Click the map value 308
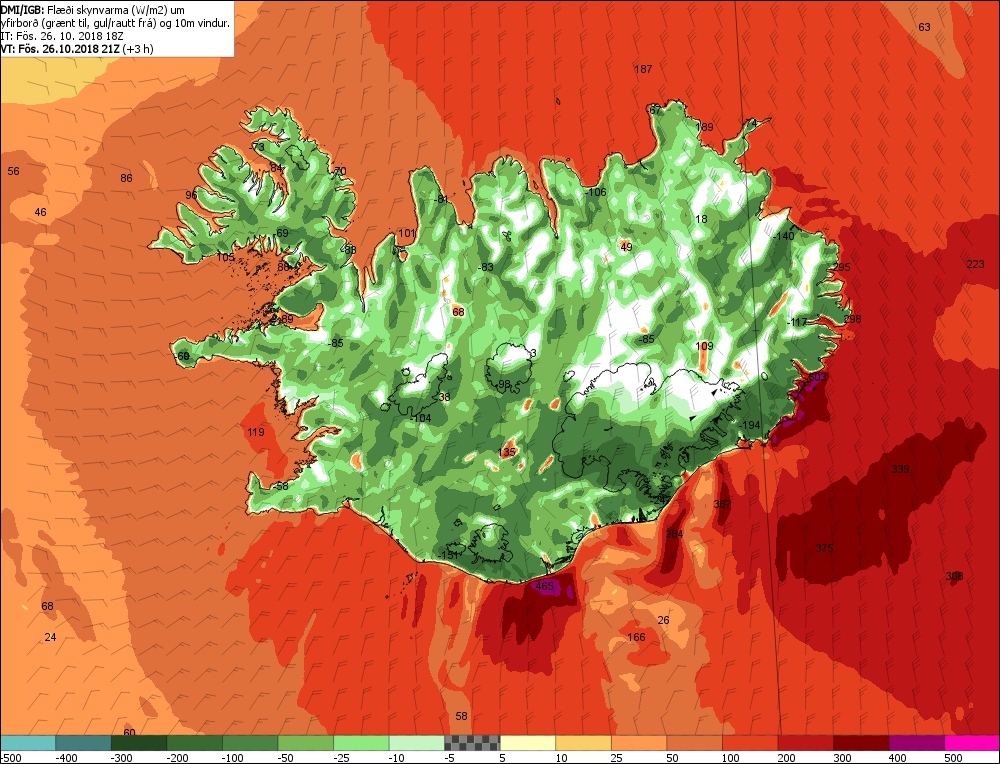The height and width of the screenshot is (764, 1000). tap(954, 576)
